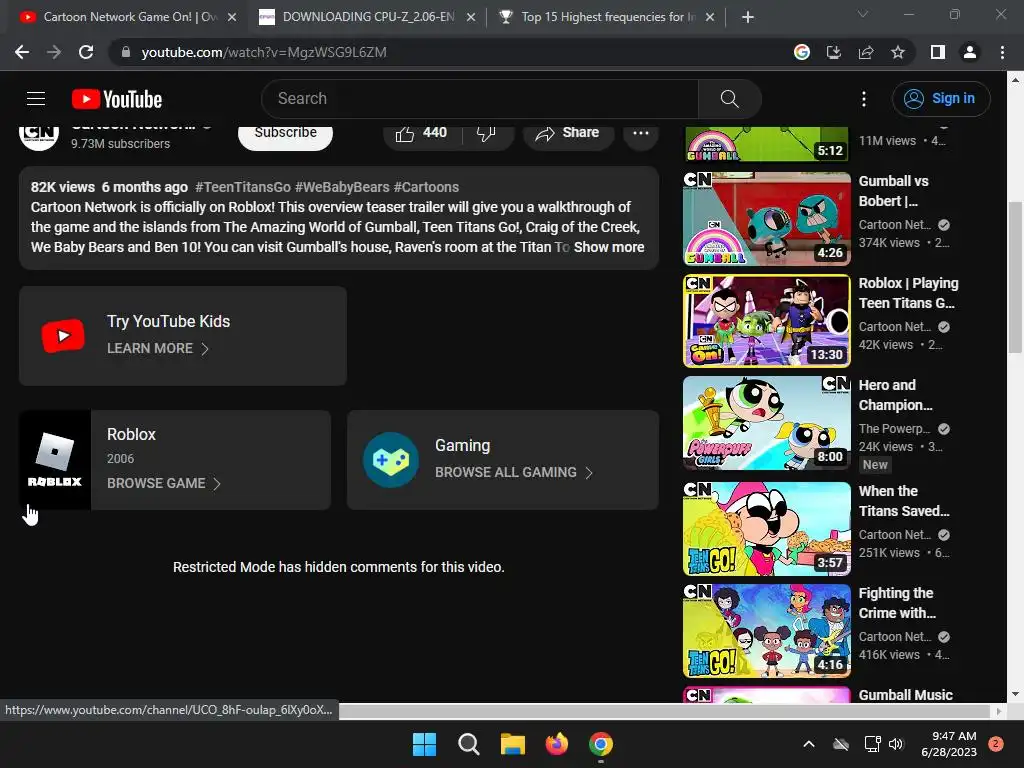Open more actions ellipsis under video
This screenshot has height=768, width=1024.
[x=641, y=133]
